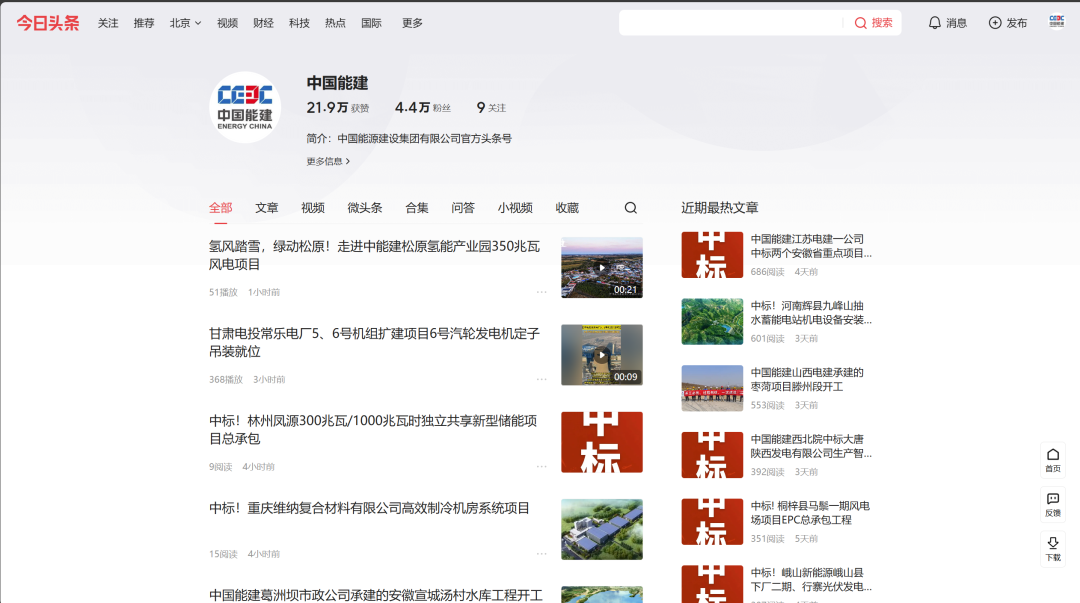
Task: Open article 氢风踏雪，绿动松原
Action: [x=374, y=255]
